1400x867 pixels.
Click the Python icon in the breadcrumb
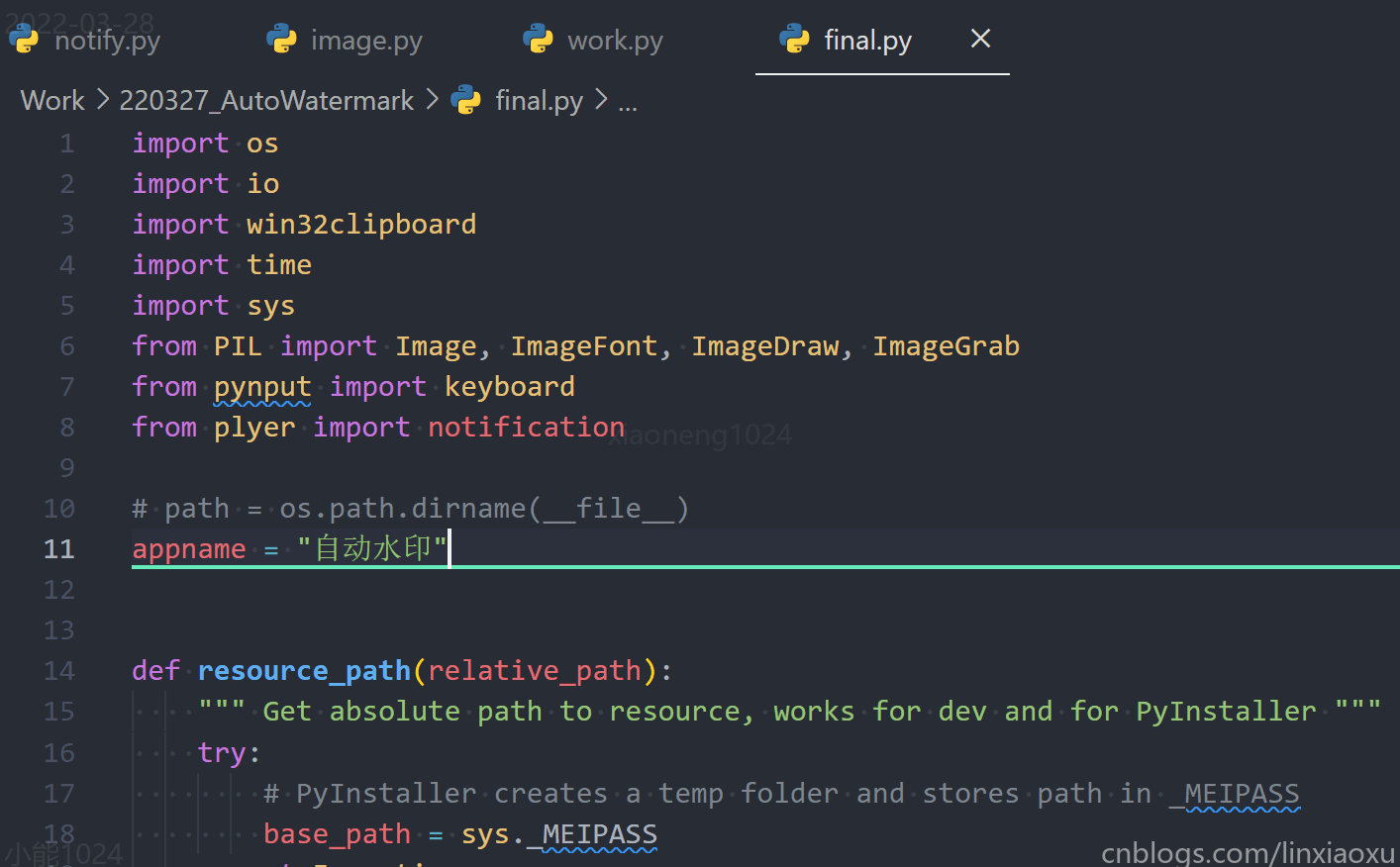[x=465, y=100]
